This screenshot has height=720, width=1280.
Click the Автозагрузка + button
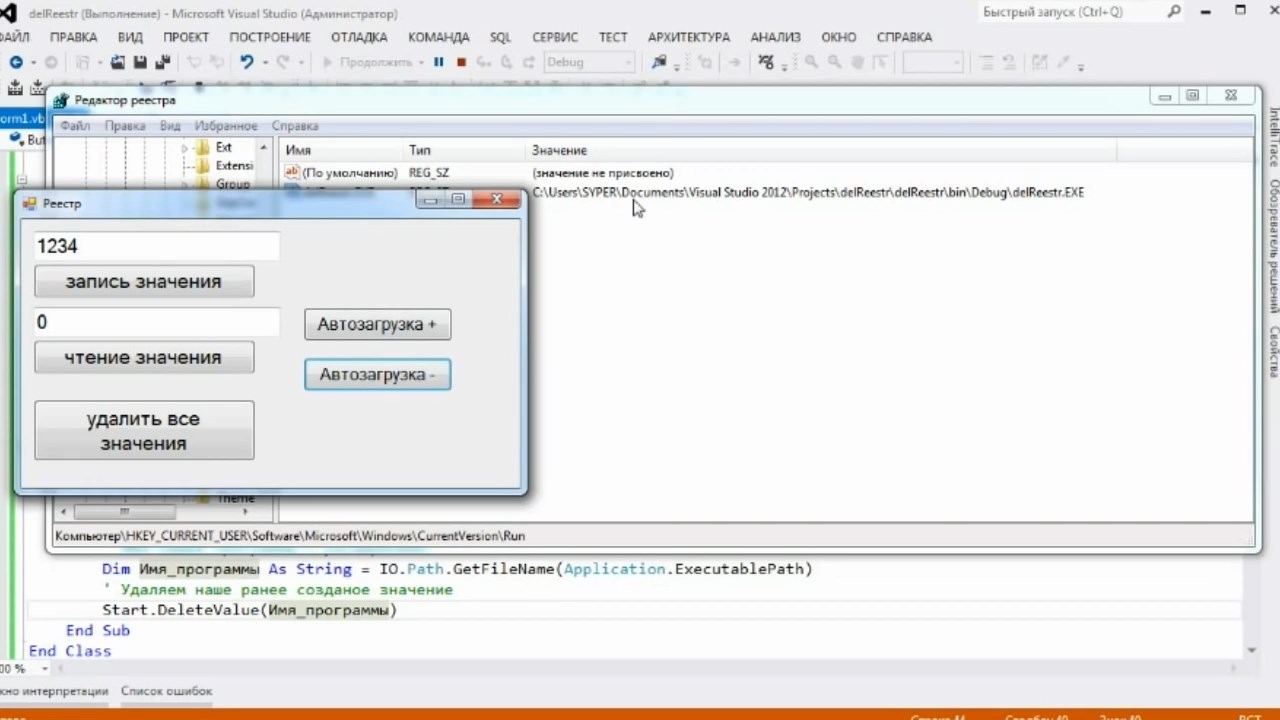(377, 324)
